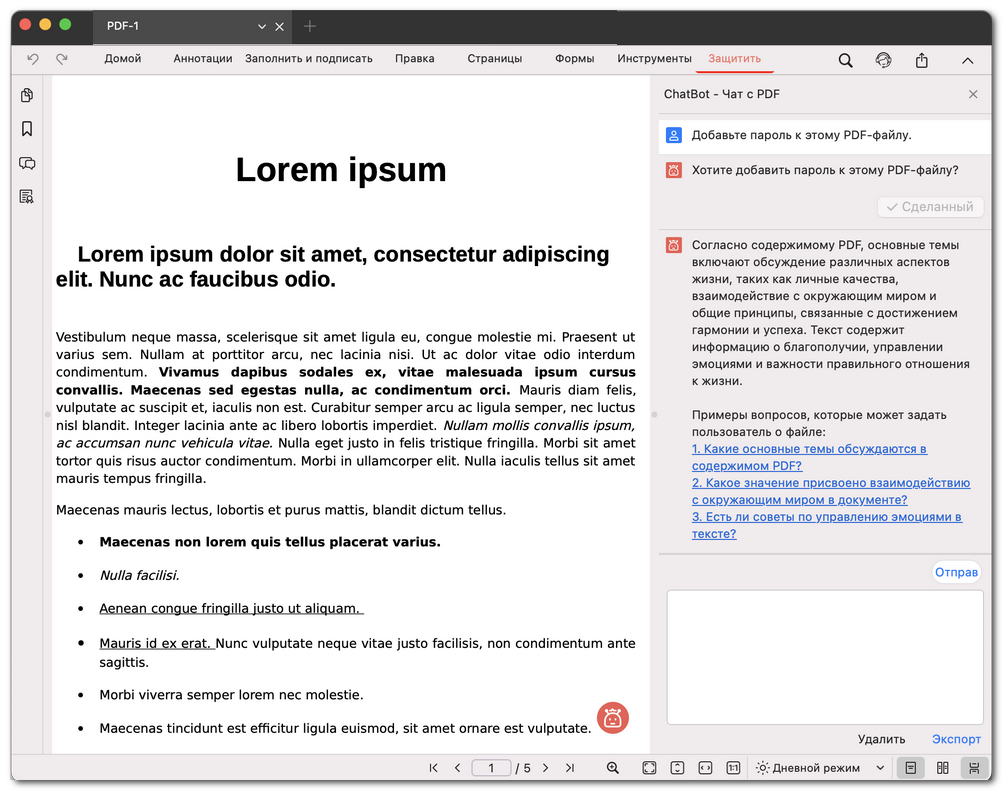Click the share icon in the toolbar
1003x791 pixels.
coord(921,60)
